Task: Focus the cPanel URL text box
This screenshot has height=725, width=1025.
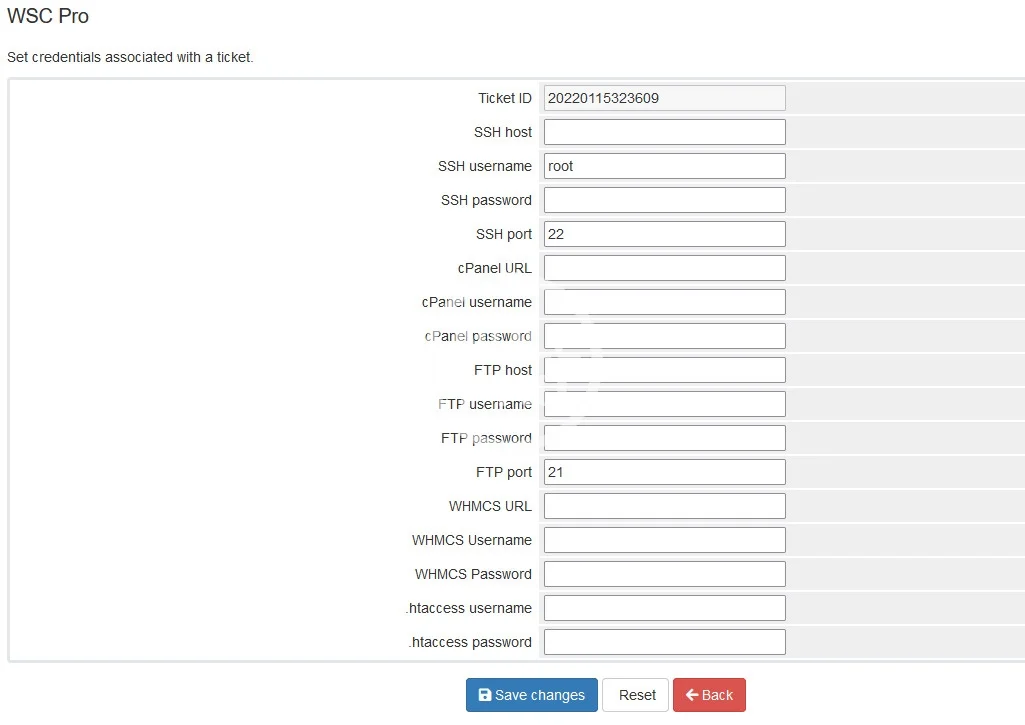Action: [x=664, y=268]
